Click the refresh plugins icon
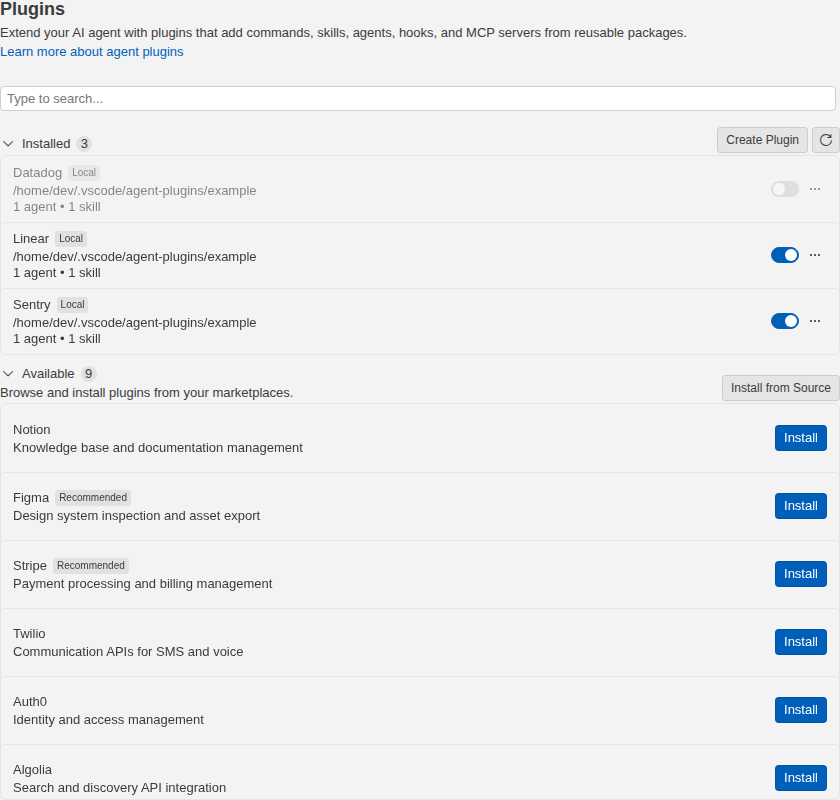This screenshot has width=840, height=800. pos(826,140)
